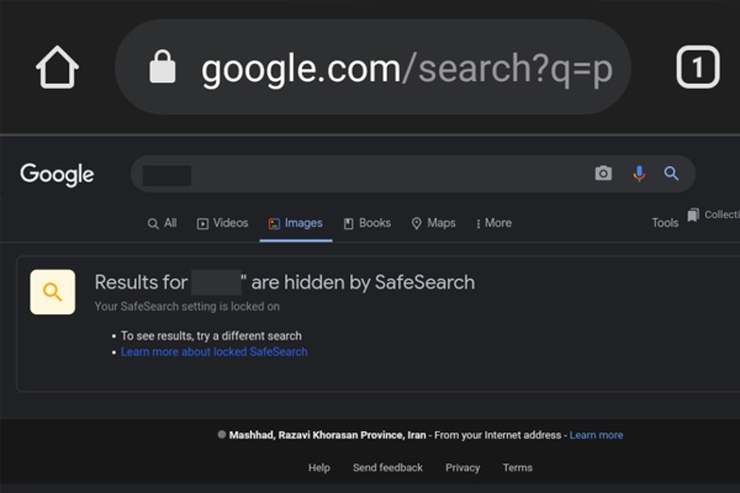740x493 pixels.
Task: Click Learn more next to location info
Action: tap(596, 435)
